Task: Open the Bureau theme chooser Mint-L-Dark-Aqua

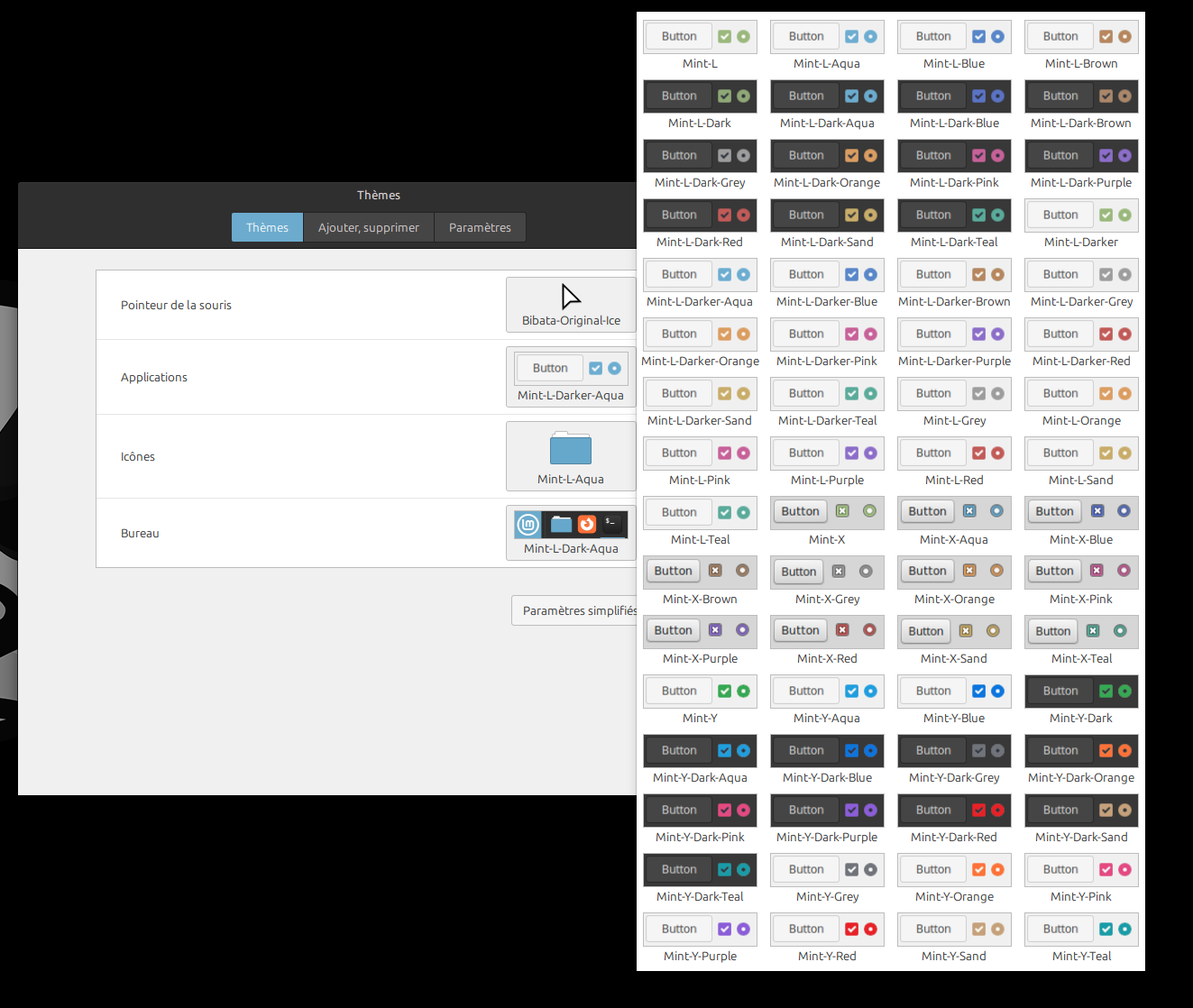Action: 570,533
